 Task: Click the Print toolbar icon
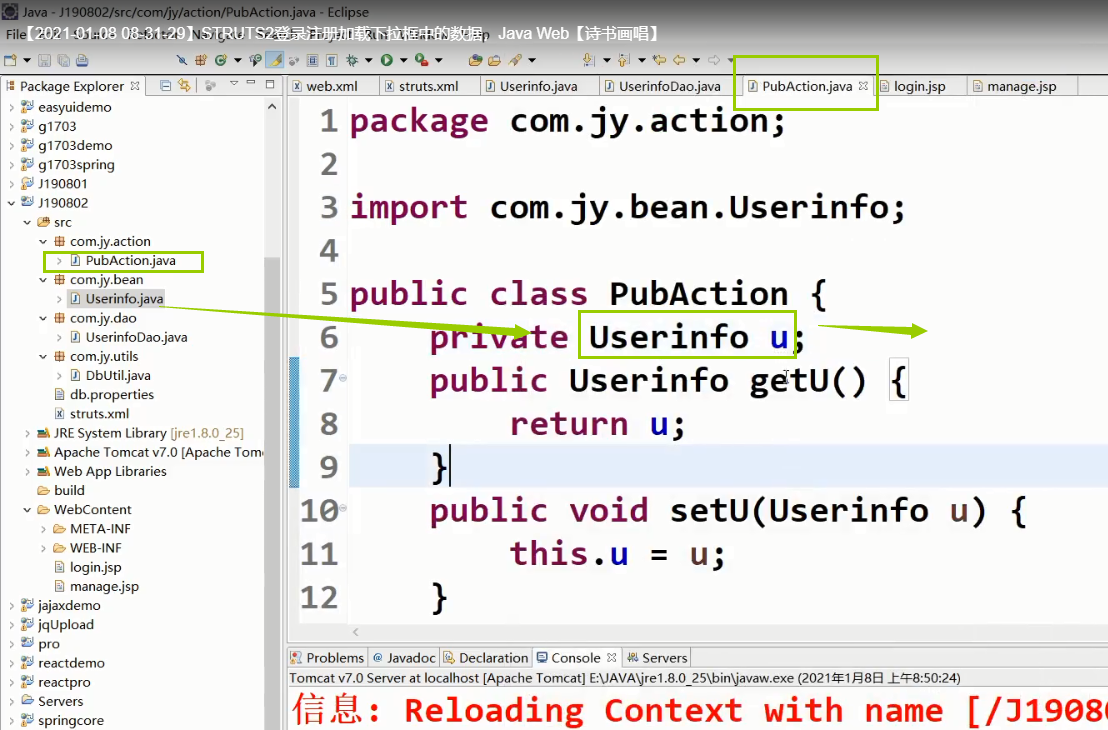(x=82, y=60)
